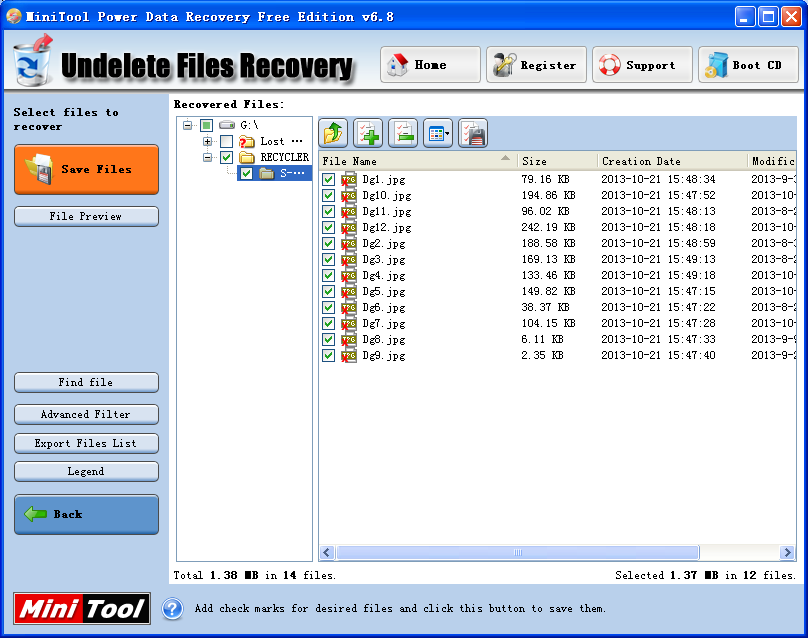This screenshot has height=638, width=808.
Task: Click the Register button
Action: coord(536,64)
